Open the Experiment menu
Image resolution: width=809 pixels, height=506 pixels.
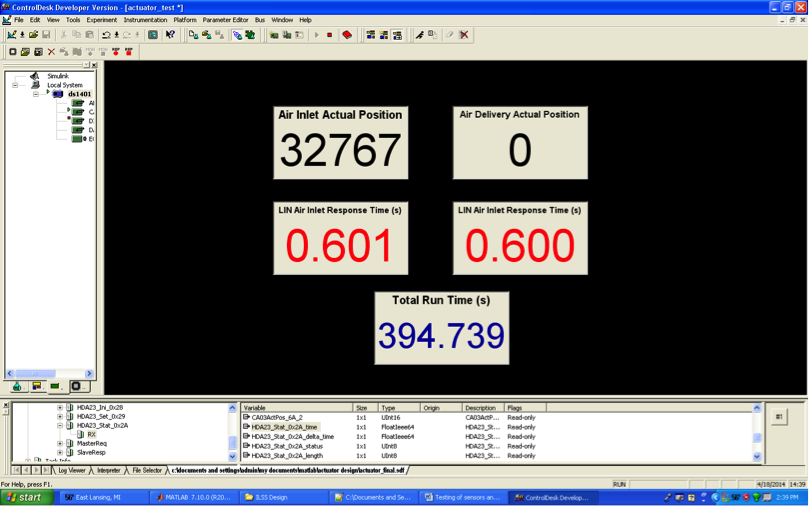click(102, 20)
